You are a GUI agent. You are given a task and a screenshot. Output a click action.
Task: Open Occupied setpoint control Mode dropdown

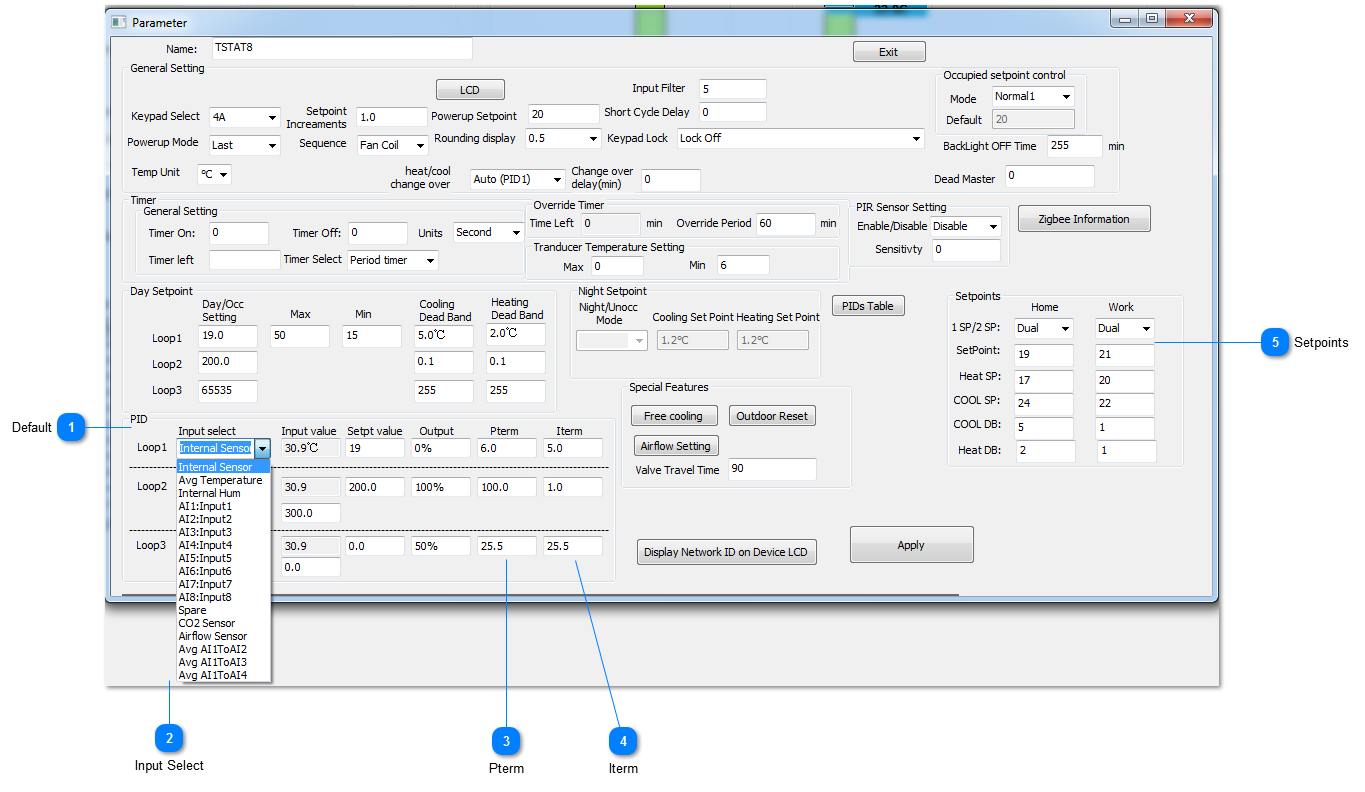(x=1033, y=97)
